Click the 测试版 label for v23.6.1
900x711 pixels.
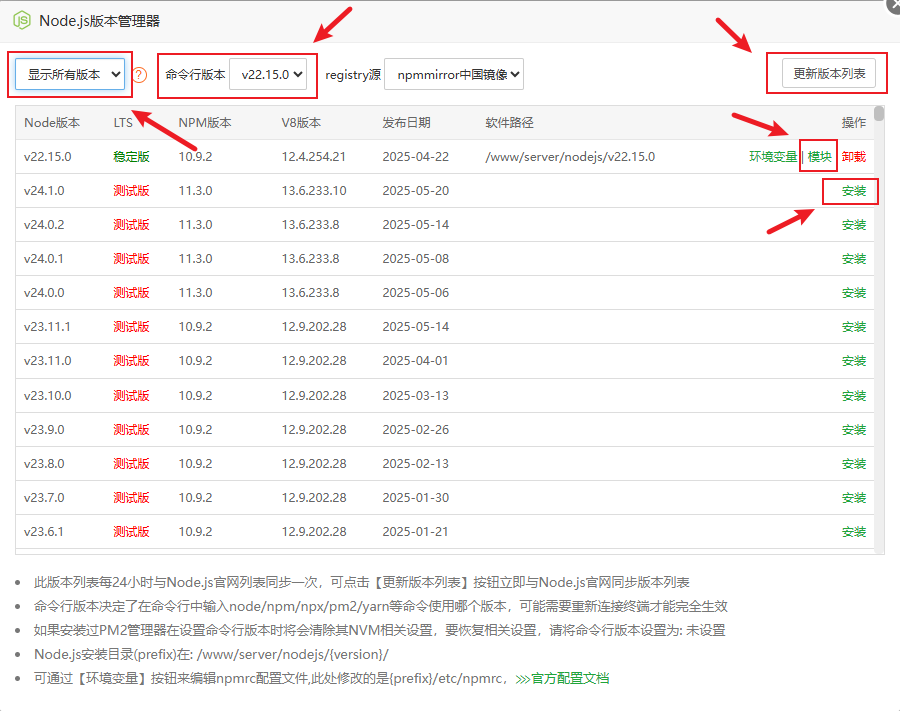131,531
